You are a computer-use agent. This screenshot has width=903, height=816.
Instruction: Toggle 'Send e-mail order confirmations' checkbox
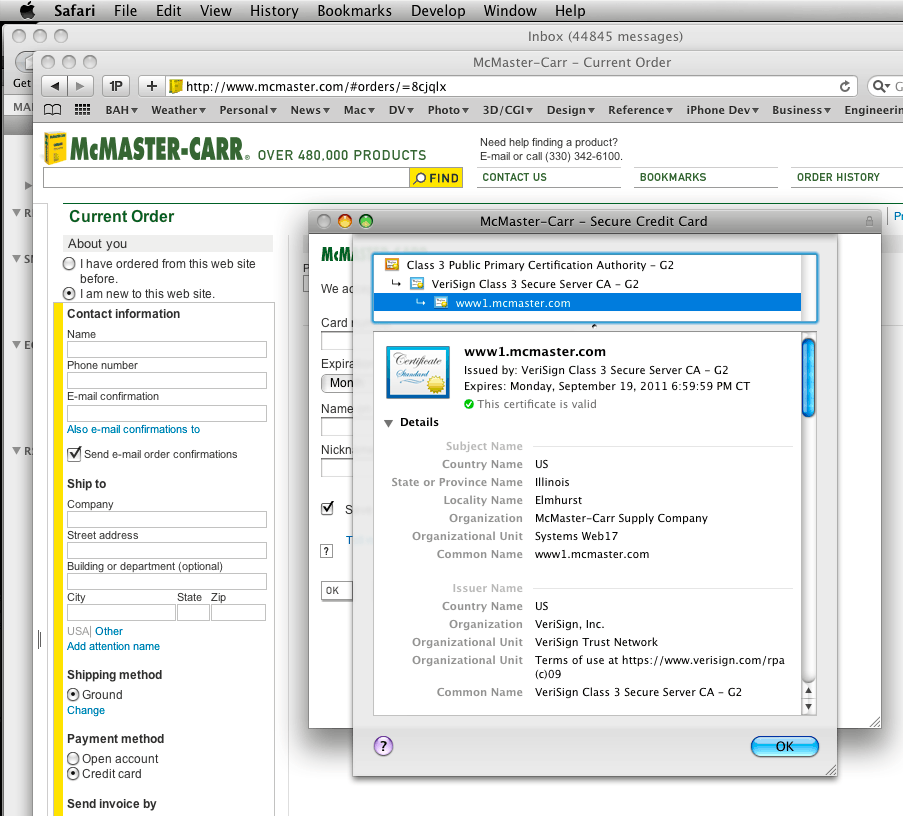tap(74, 454)
